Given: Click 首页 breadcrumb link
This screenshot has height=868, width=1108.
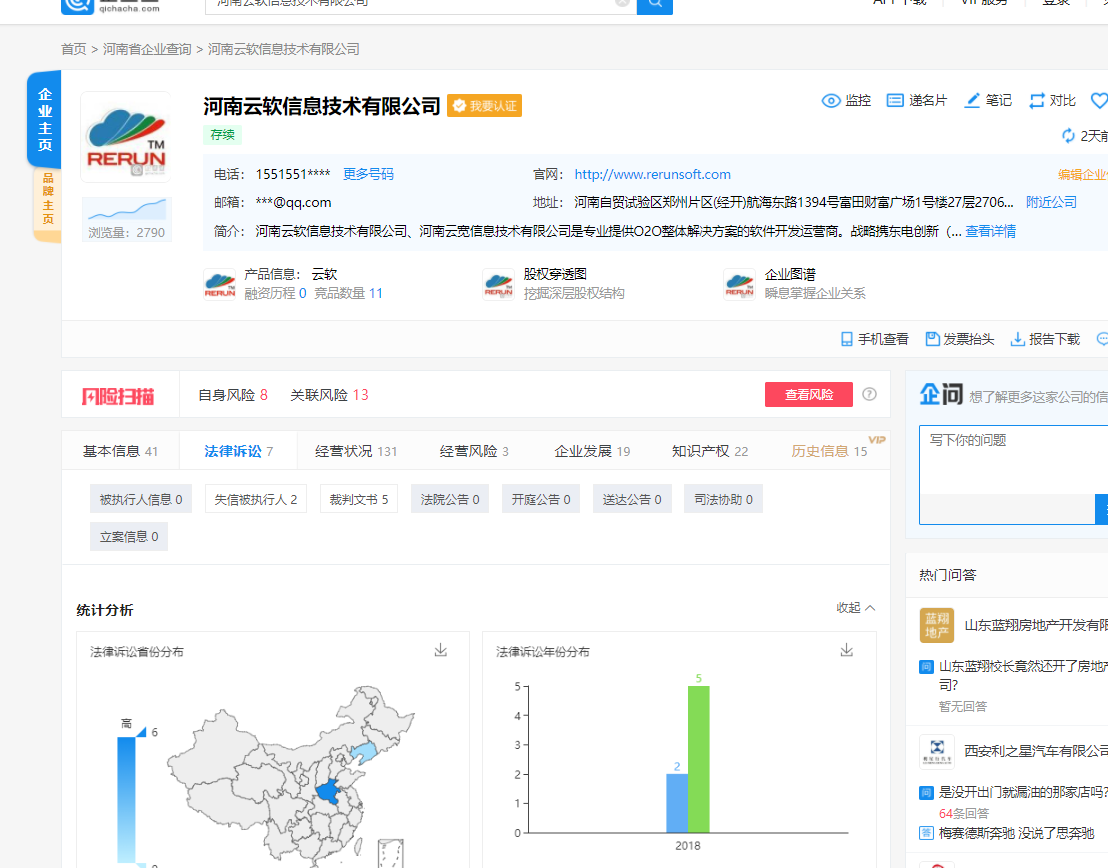Looking at the screenshot, I should tap(73, 49).
